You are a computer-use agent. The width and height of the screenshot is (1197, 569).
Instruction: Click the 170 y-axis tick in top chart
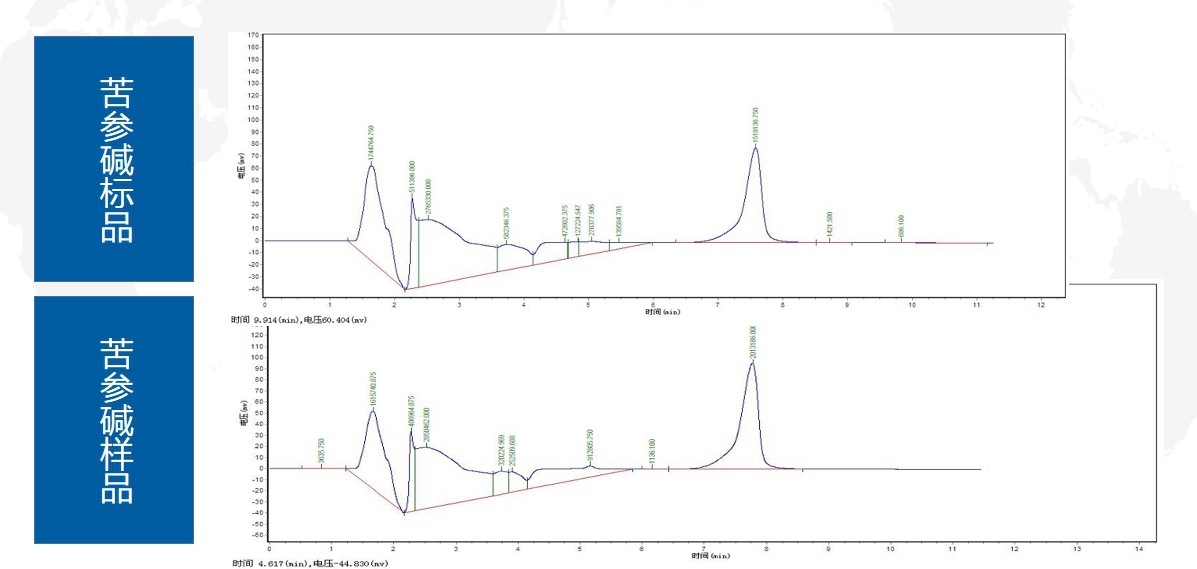[x=254, y=34]
